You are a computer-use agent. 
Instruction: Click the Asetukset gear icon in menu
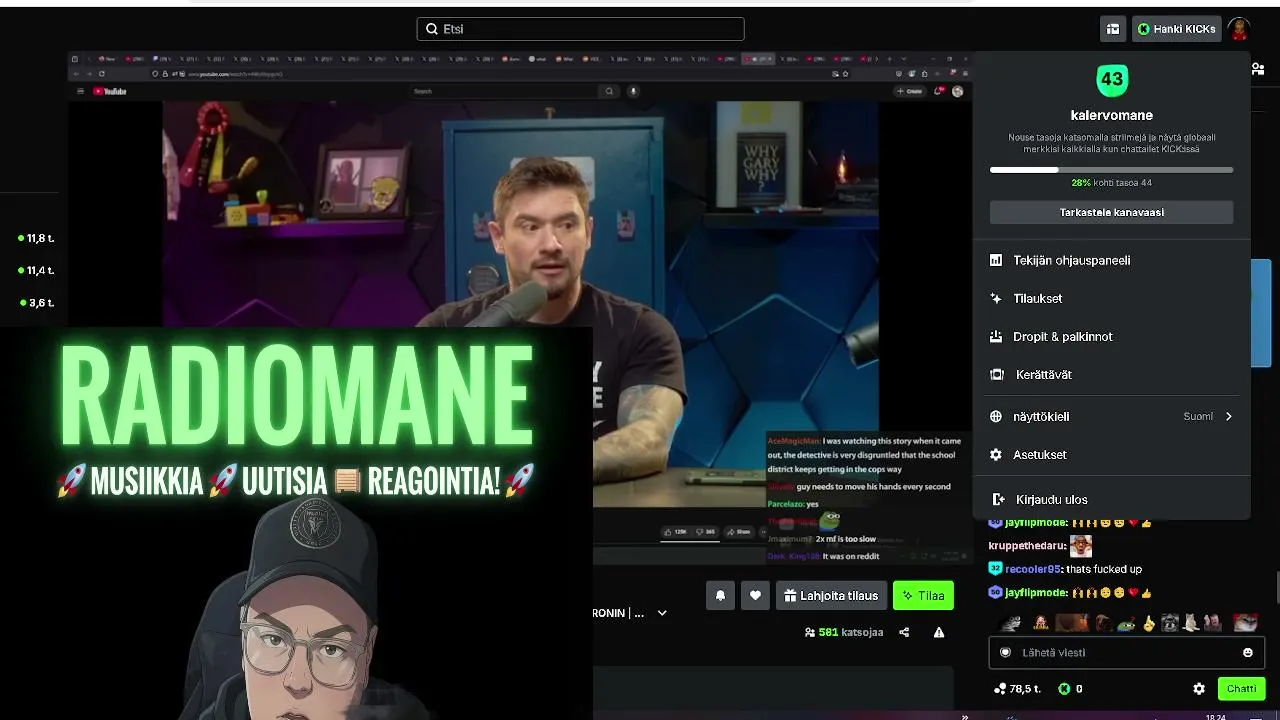(x=996, y=454)
